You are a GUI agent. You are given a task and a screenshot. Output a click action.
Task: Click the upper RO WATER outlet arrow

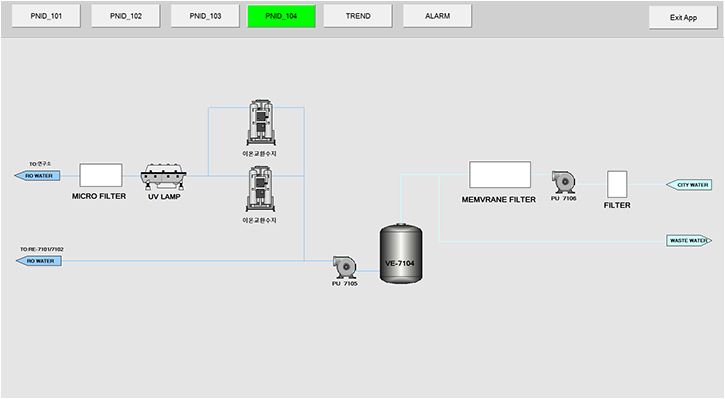coord(37,176)
